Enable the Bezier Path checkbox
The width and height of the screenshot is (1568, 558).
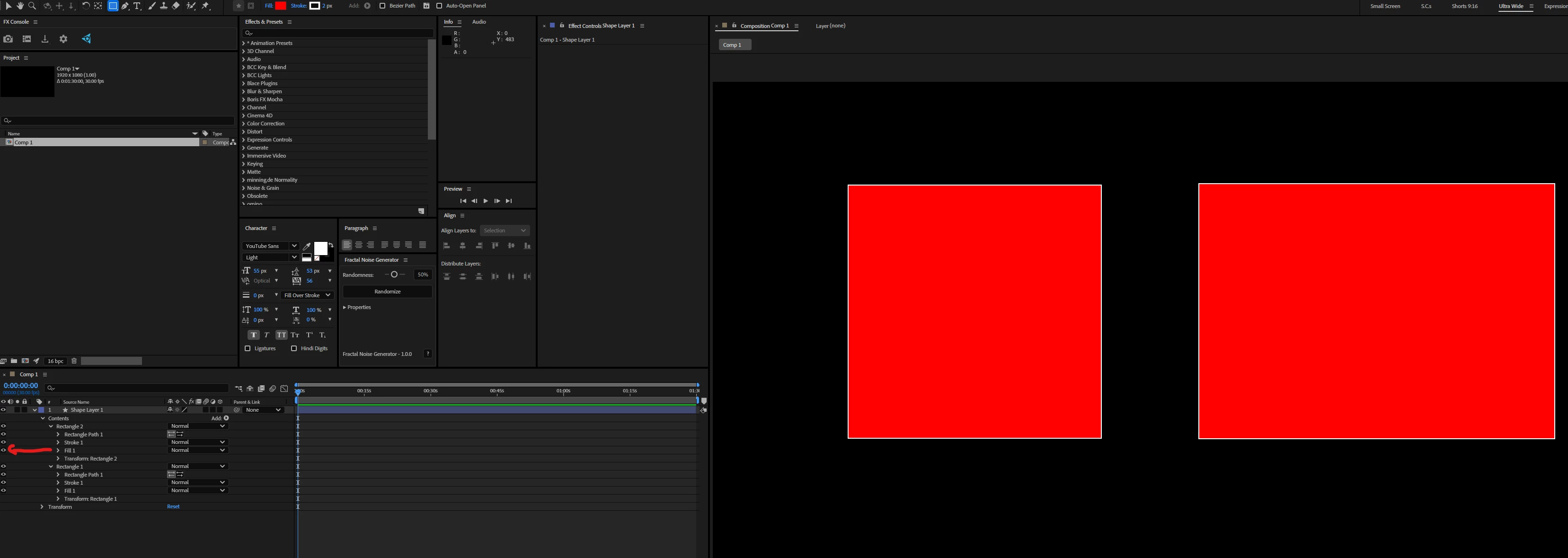tap(382, 6)
